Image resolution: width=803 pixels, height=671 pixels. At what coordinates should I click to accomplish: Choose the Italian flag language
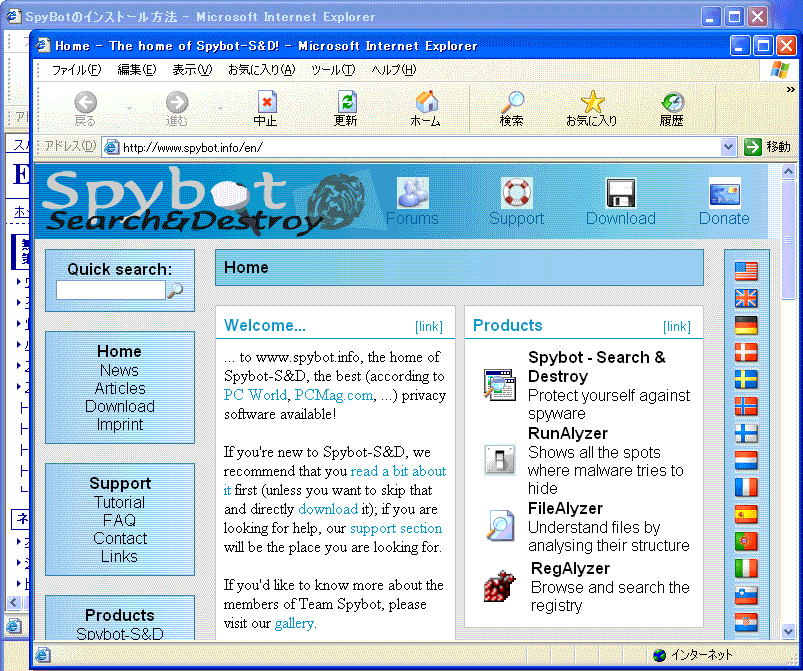(746, 568)
